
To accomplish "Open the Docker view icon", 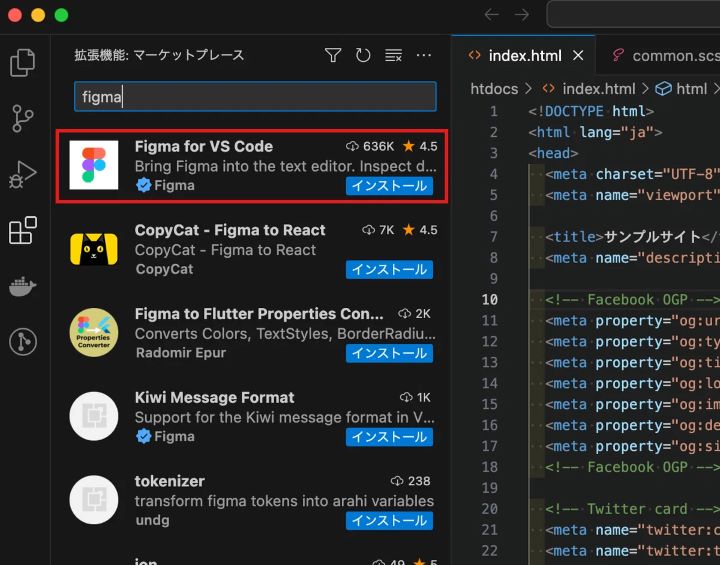I will tap(22, 286).
